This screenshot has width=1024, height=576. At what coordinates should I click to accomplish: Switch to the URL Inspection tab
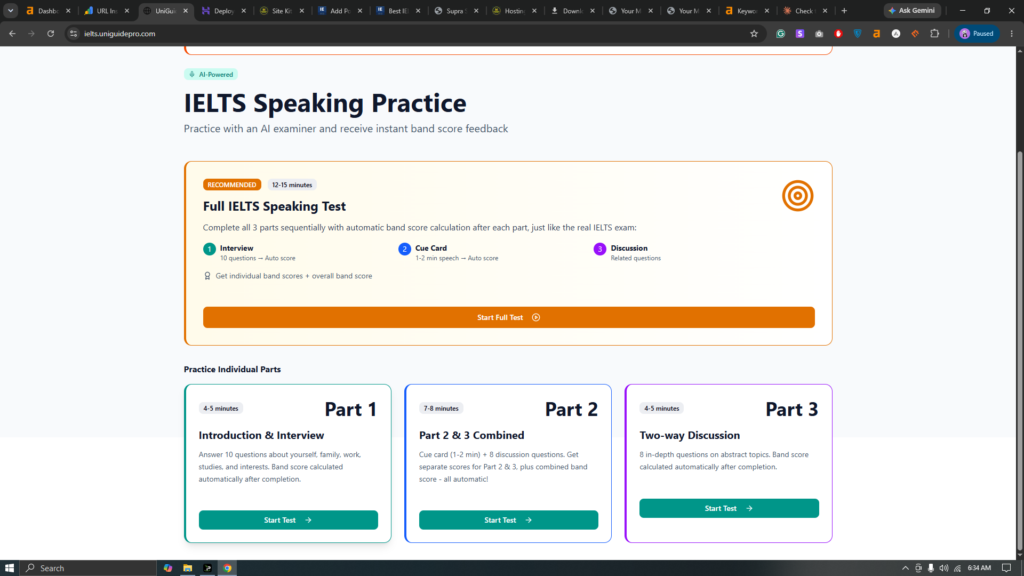click(106, 10)
